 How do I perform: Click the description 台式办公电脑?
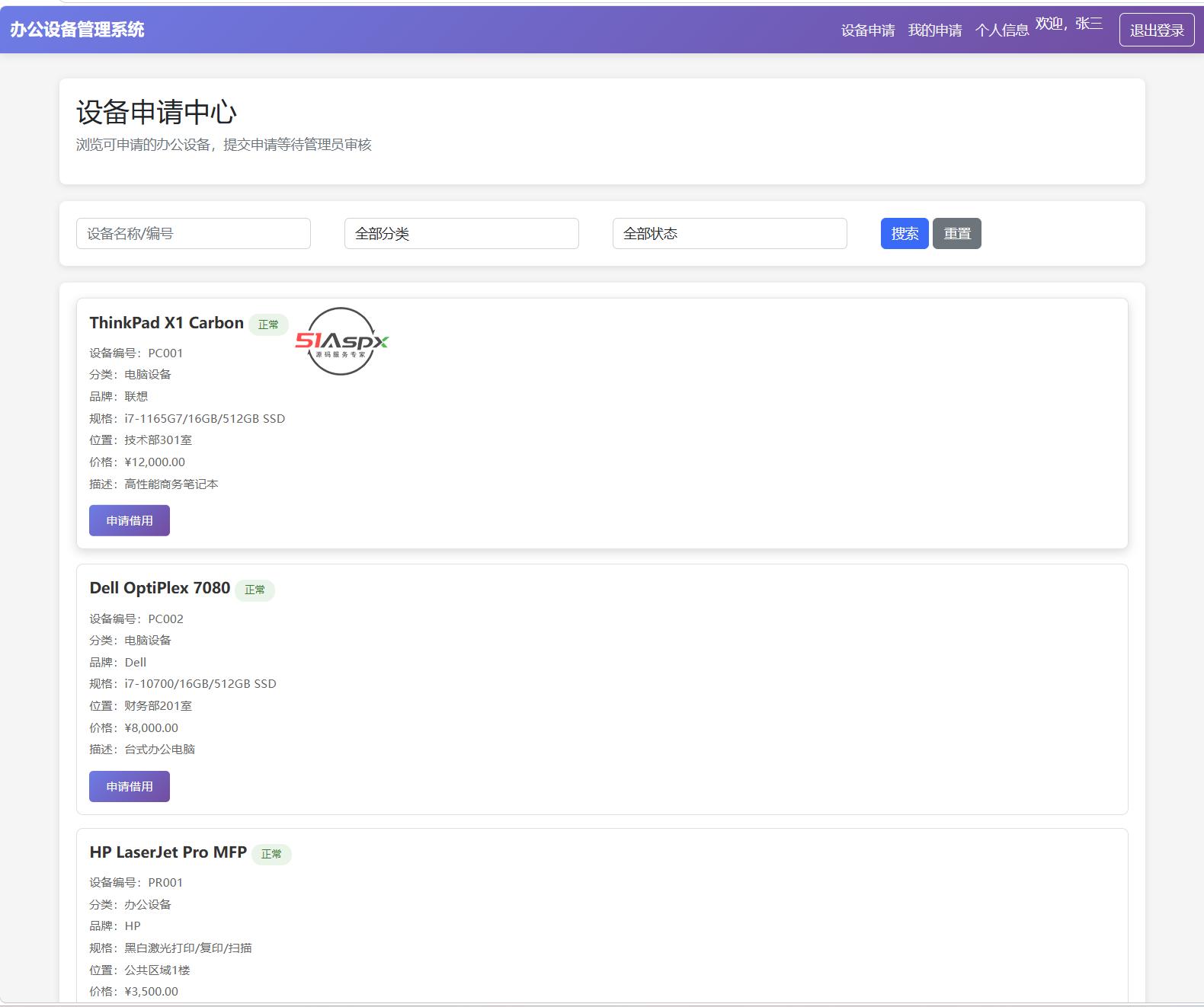(160, 749)
